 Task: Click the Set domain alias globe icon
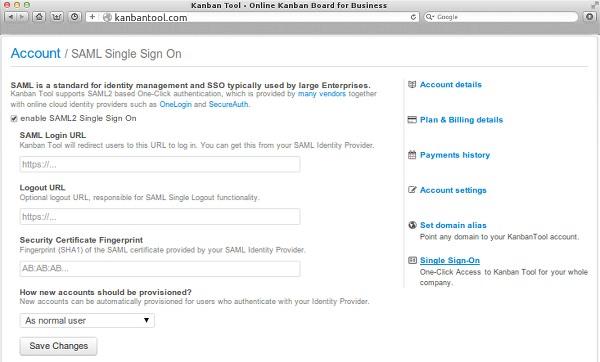click(412, 225)
